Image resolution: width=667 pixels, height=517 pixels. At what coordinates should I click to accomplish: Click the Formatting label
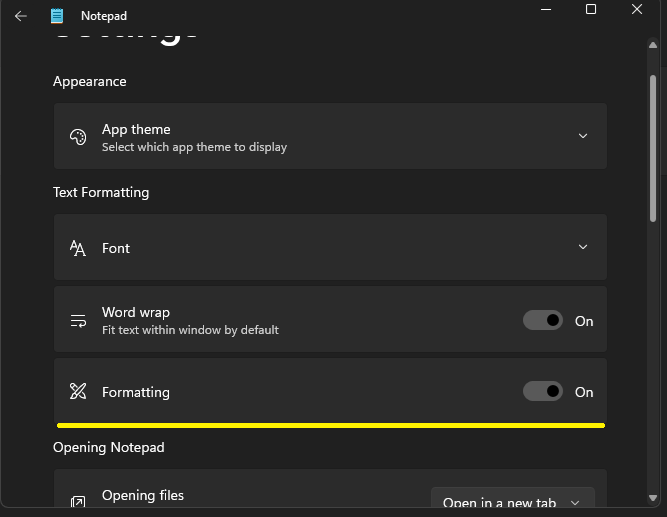tap(136, 392)
